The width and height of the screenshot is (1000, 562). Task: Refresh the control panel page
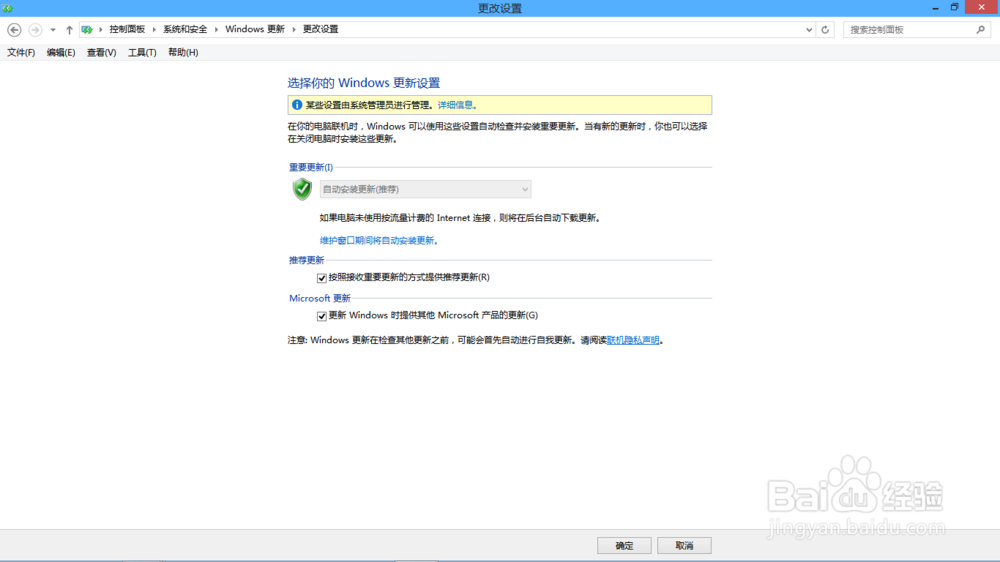point(825,29)
